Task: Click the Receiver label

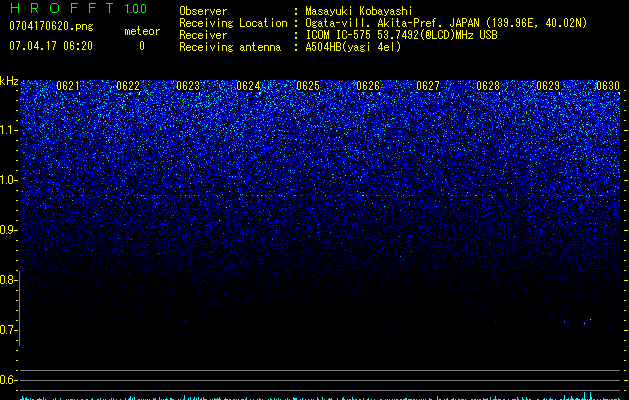Action: click(203, 35)
